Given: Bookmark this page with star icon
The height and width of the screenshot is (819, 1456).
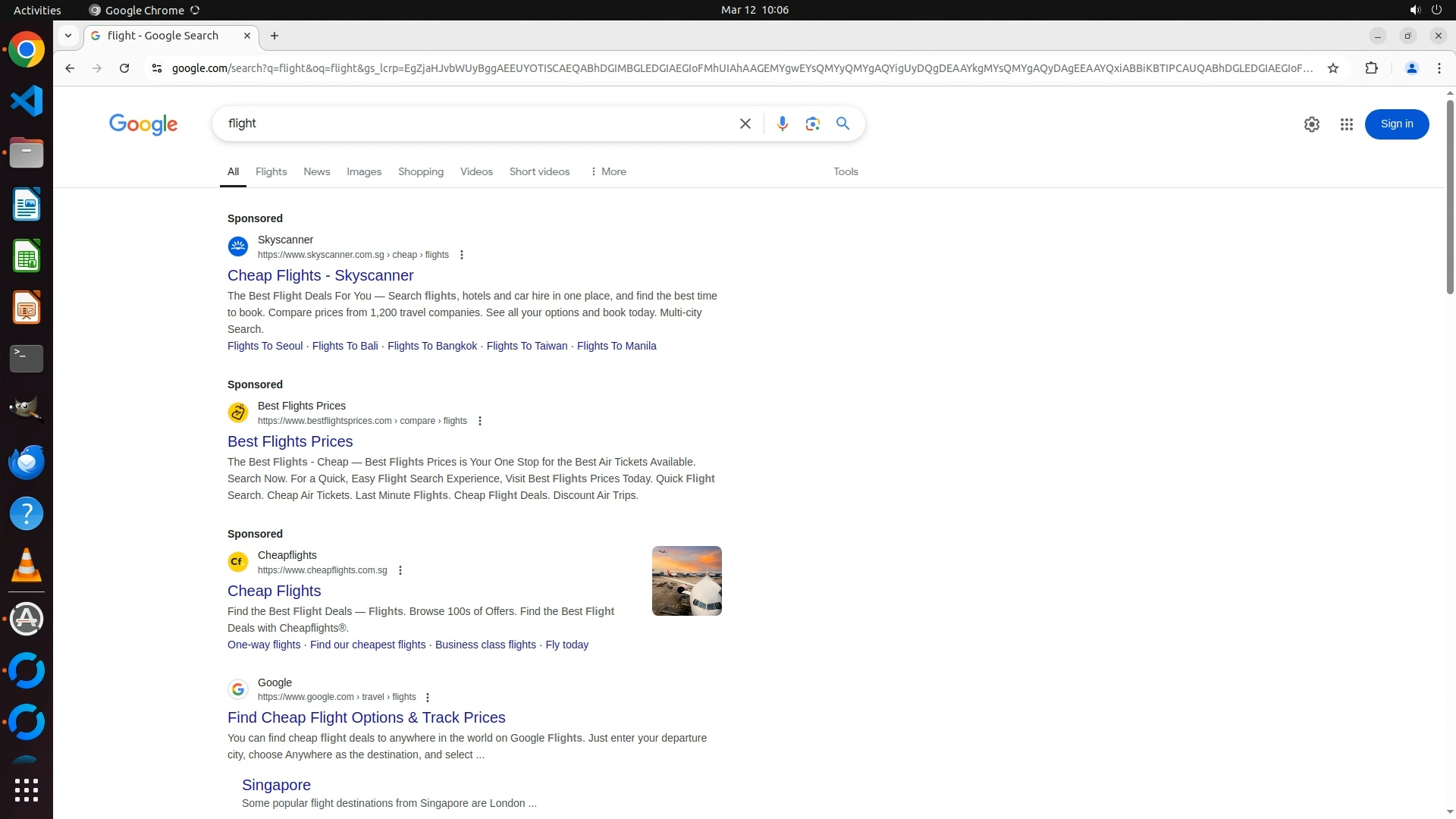Looking at the screenshot, I should pyautogui.click(x=1332, y=68).
